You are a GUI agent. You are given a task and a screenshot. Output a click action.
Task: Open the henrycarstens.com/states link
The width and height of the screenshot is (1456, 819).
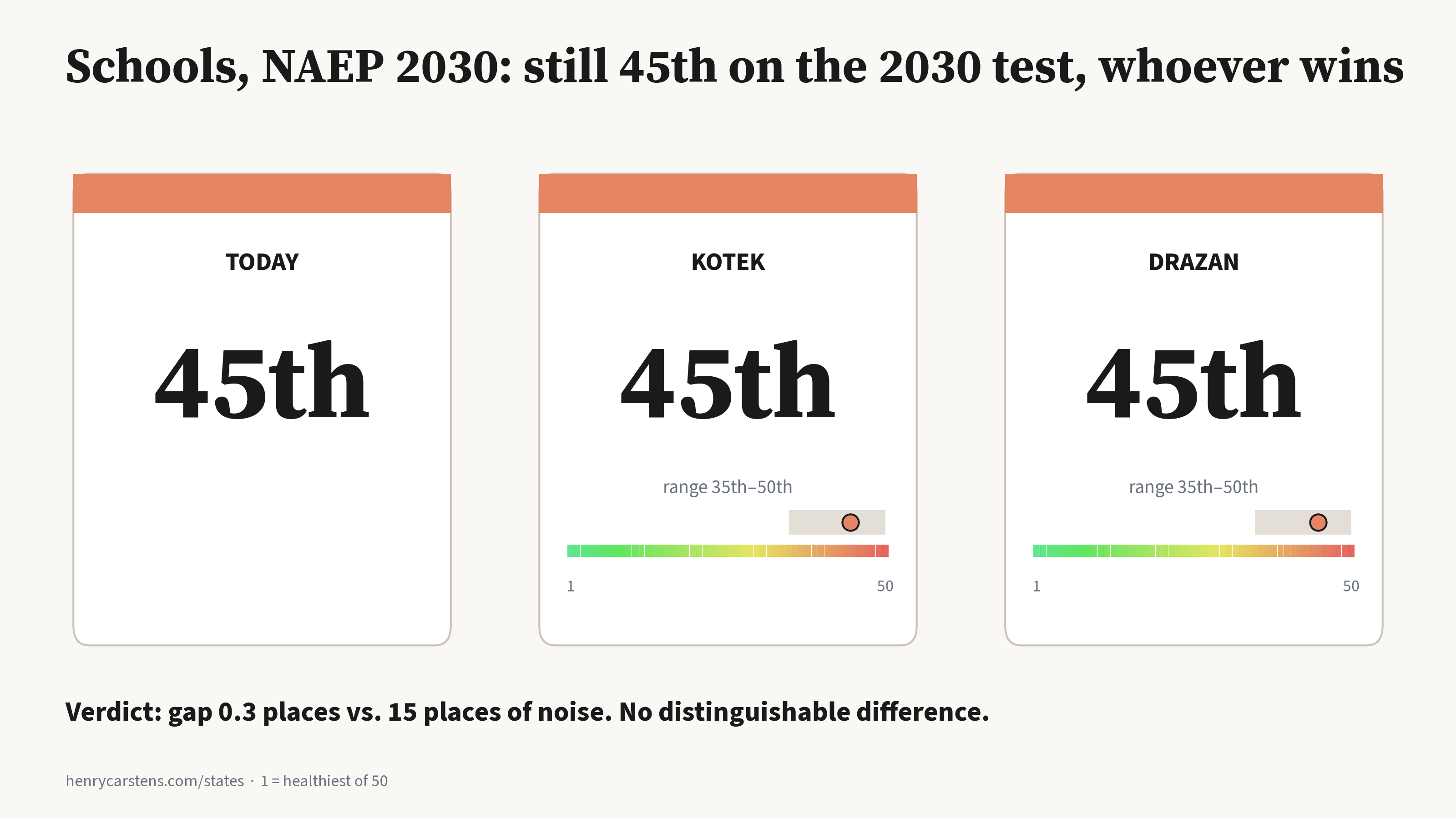click(155, 781)
